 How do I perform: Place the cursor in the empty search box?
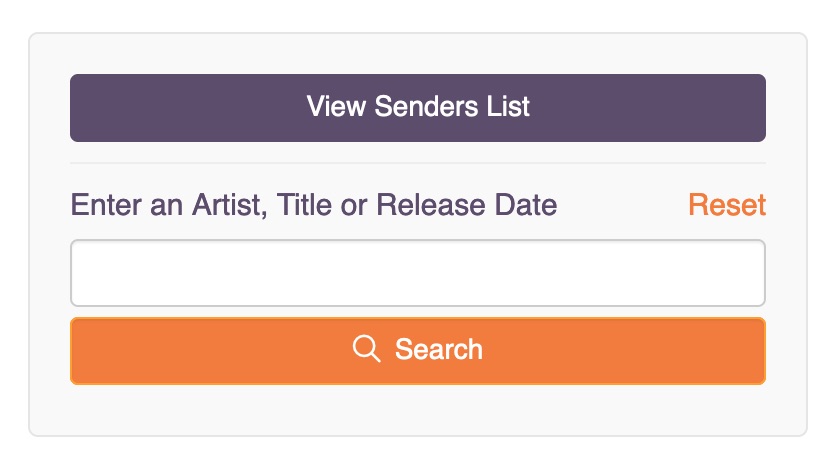click(x=418, y=273)
